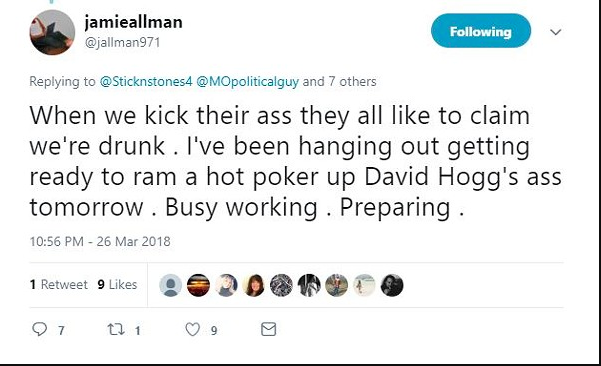Expand the 'and 7 others' reply list
The height and width of the screenshot is (366, 601).
[x=340, y=82]
